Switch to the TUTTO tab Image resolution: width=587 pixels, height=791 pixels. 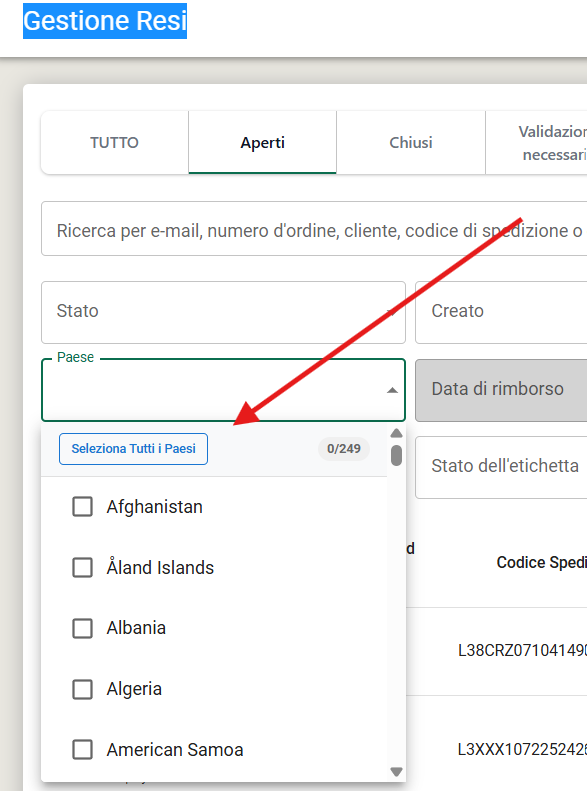coord(114,143)
